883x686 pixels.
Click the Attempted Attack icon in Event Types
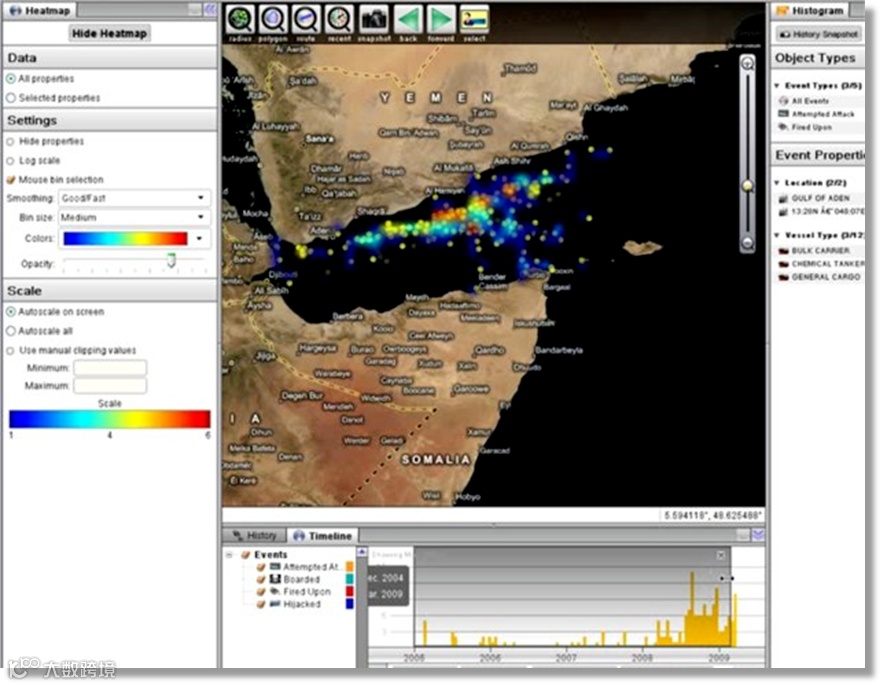(783, 114)
